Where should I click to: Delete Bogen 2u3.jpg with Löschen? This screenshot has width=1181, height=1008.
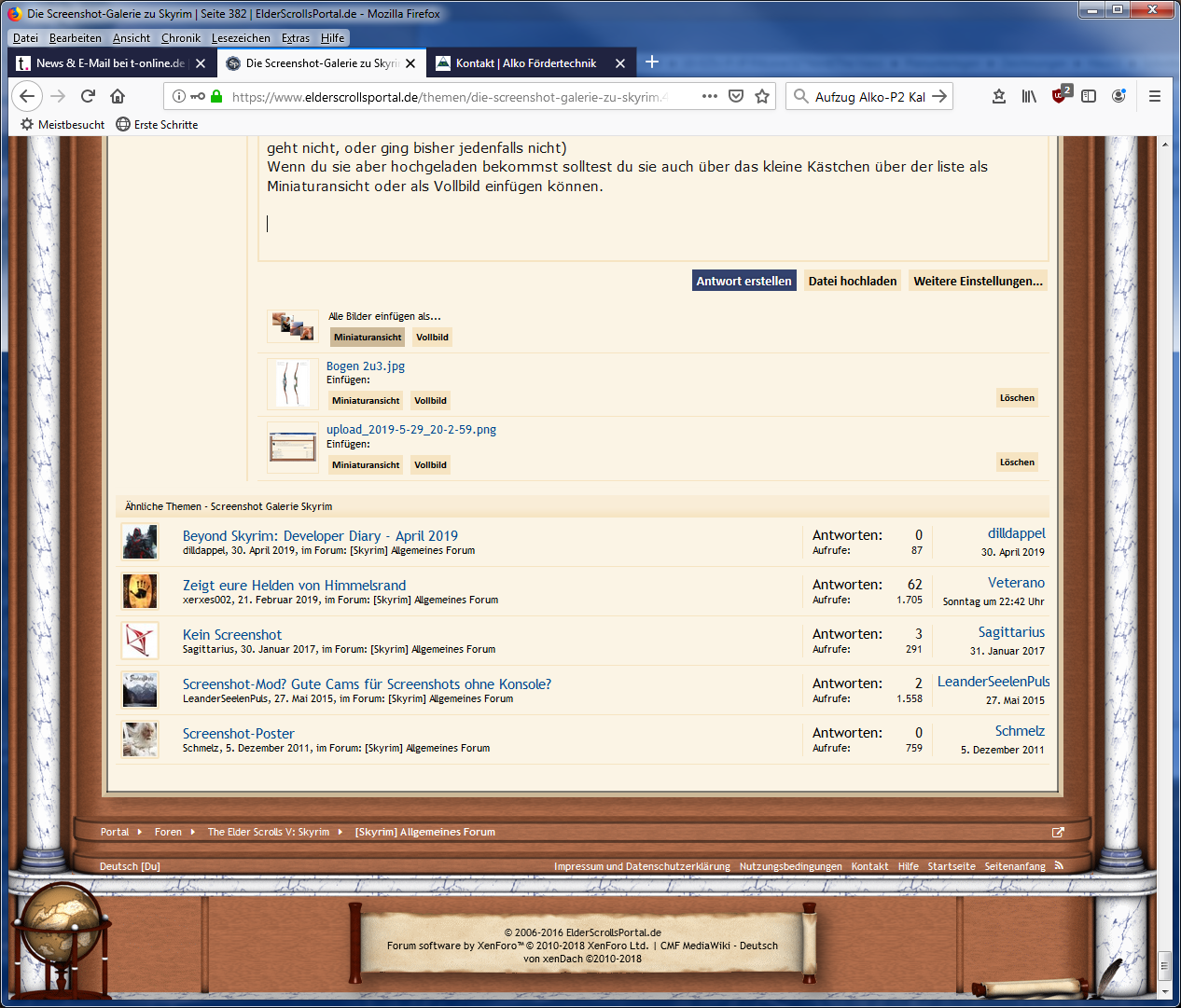click(x=1017, y=397)
